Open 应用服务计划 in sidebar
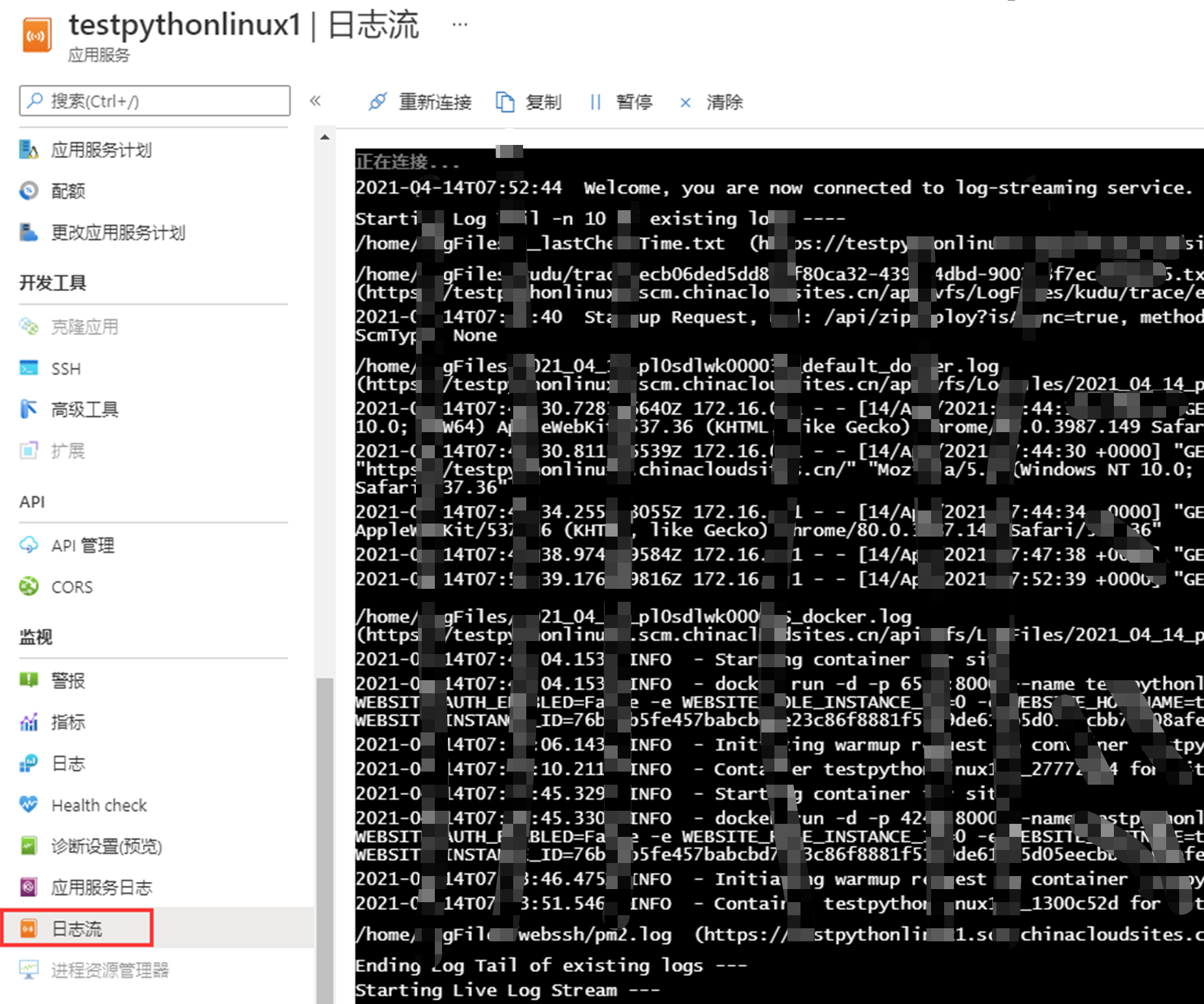The height and width of the screenshot is (1004, 1204). (x=101, y=150)
